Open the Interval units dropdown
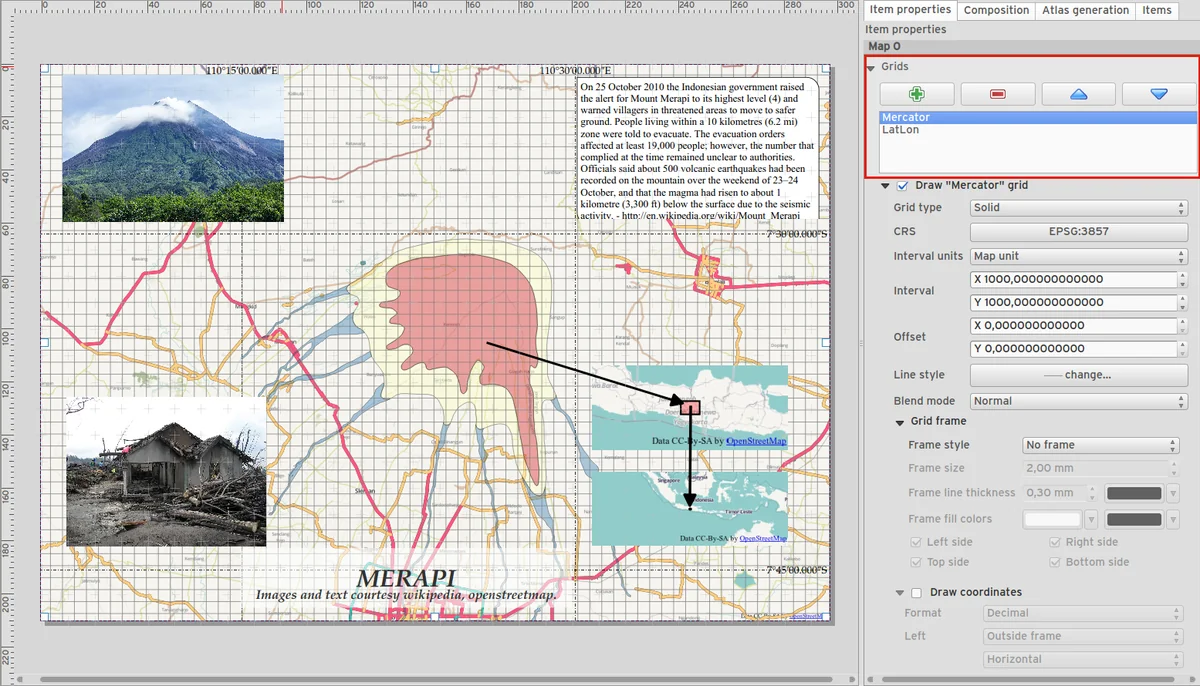This screenshot has width=1200, height=686. coord(1078,257)
